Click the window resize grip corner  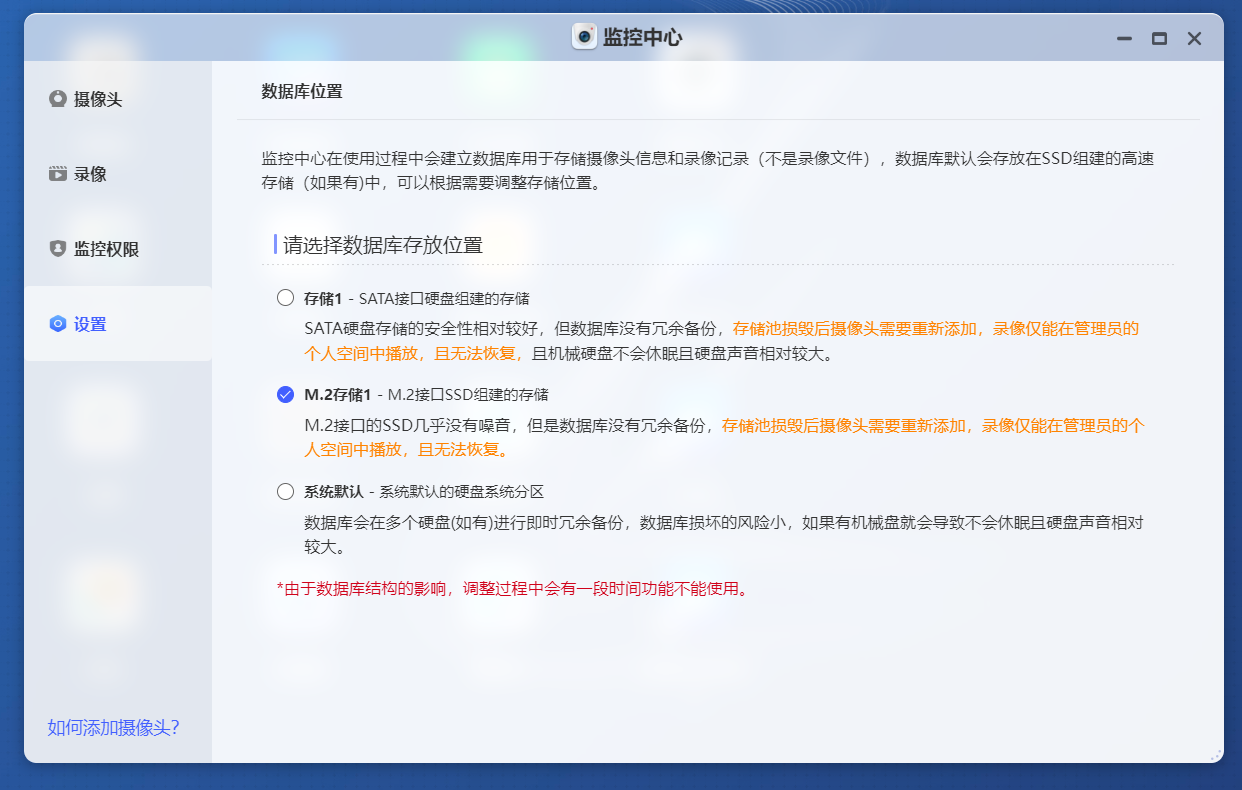pyautogui.click(x=1216, y=755)
